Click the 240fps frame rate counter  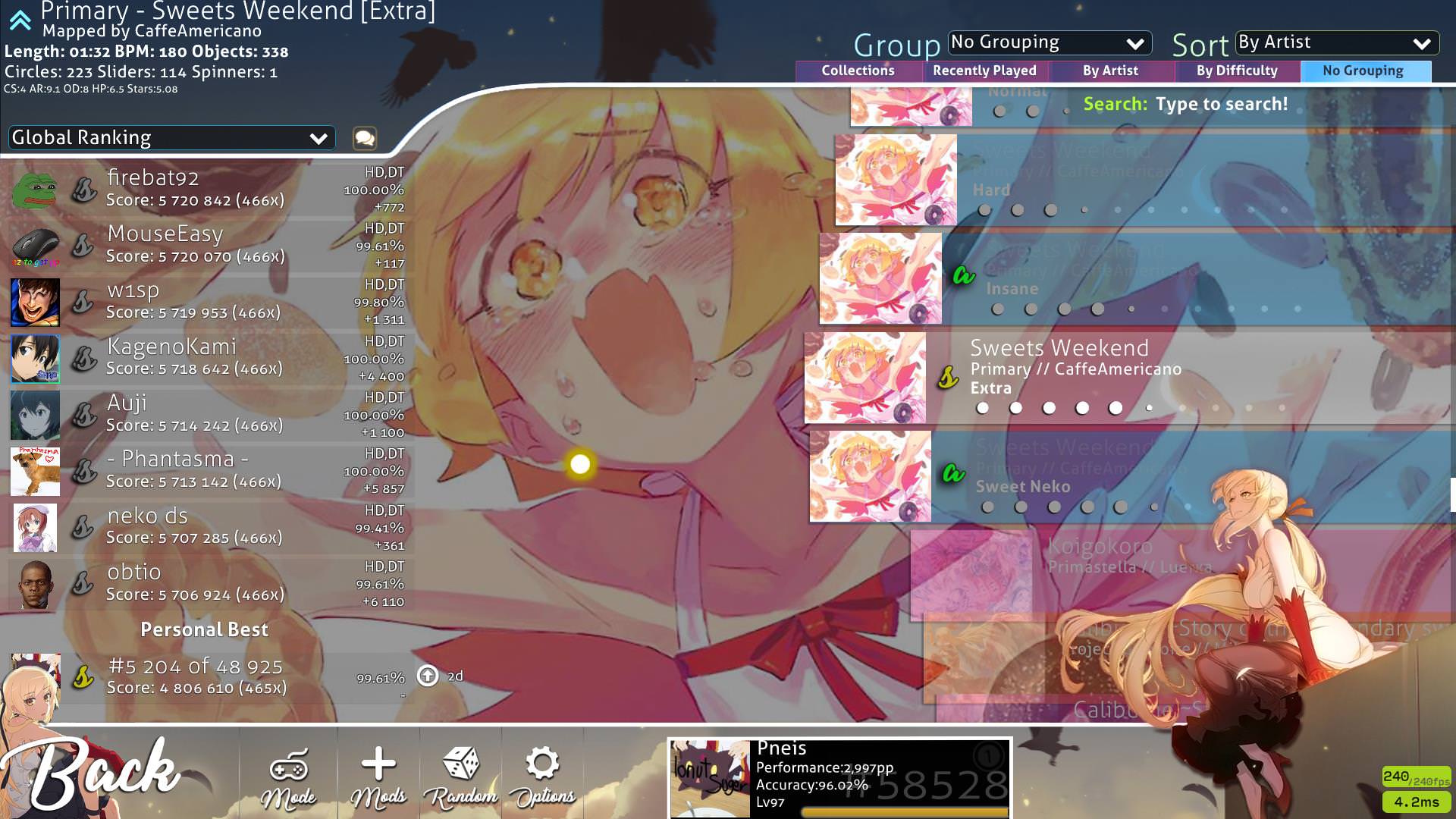pyautogui.click(x=1416, y=777)
